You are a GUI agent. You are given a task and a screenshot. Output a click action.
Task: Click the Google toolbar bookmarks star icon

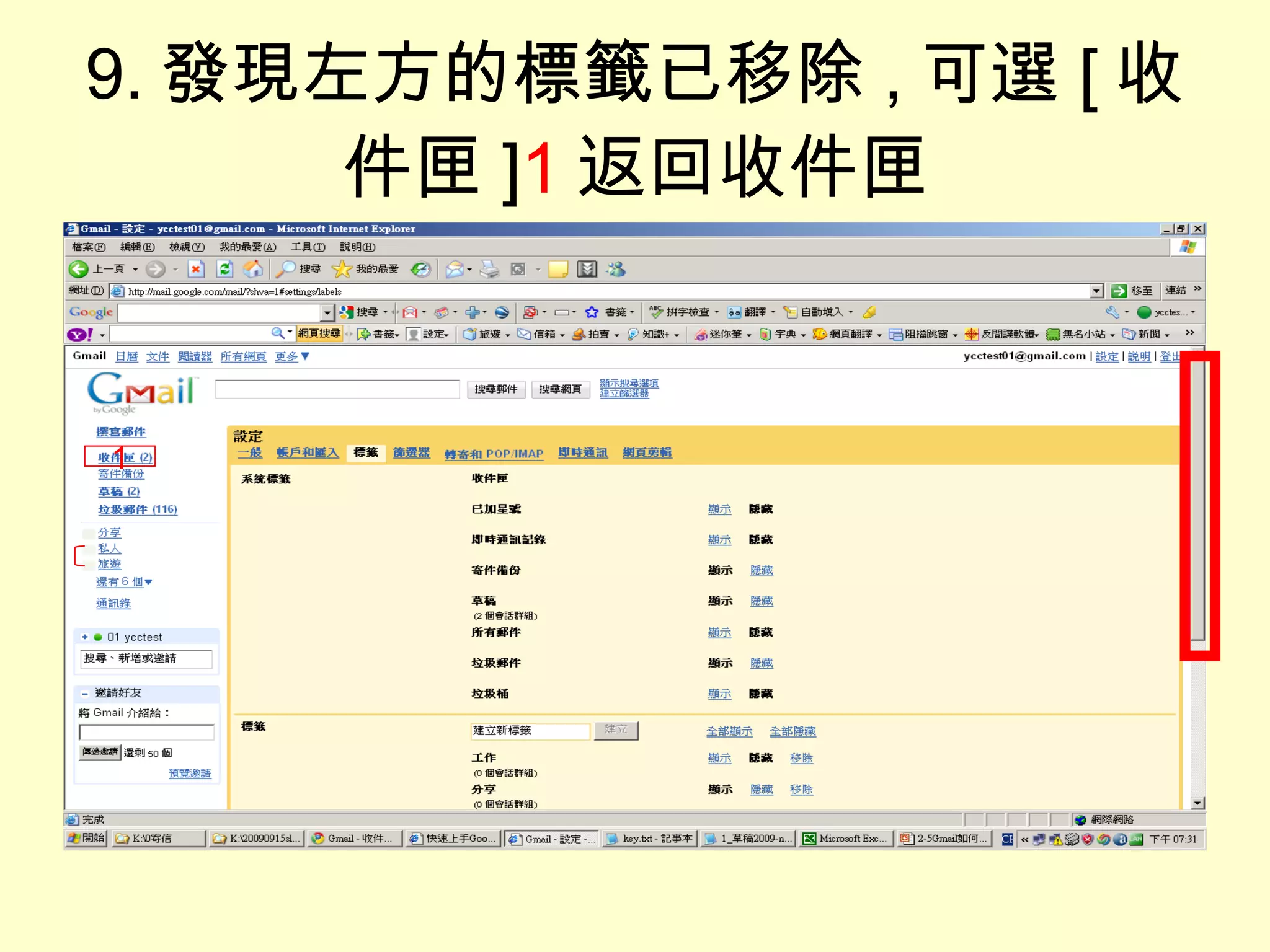(x=592, y=312)
